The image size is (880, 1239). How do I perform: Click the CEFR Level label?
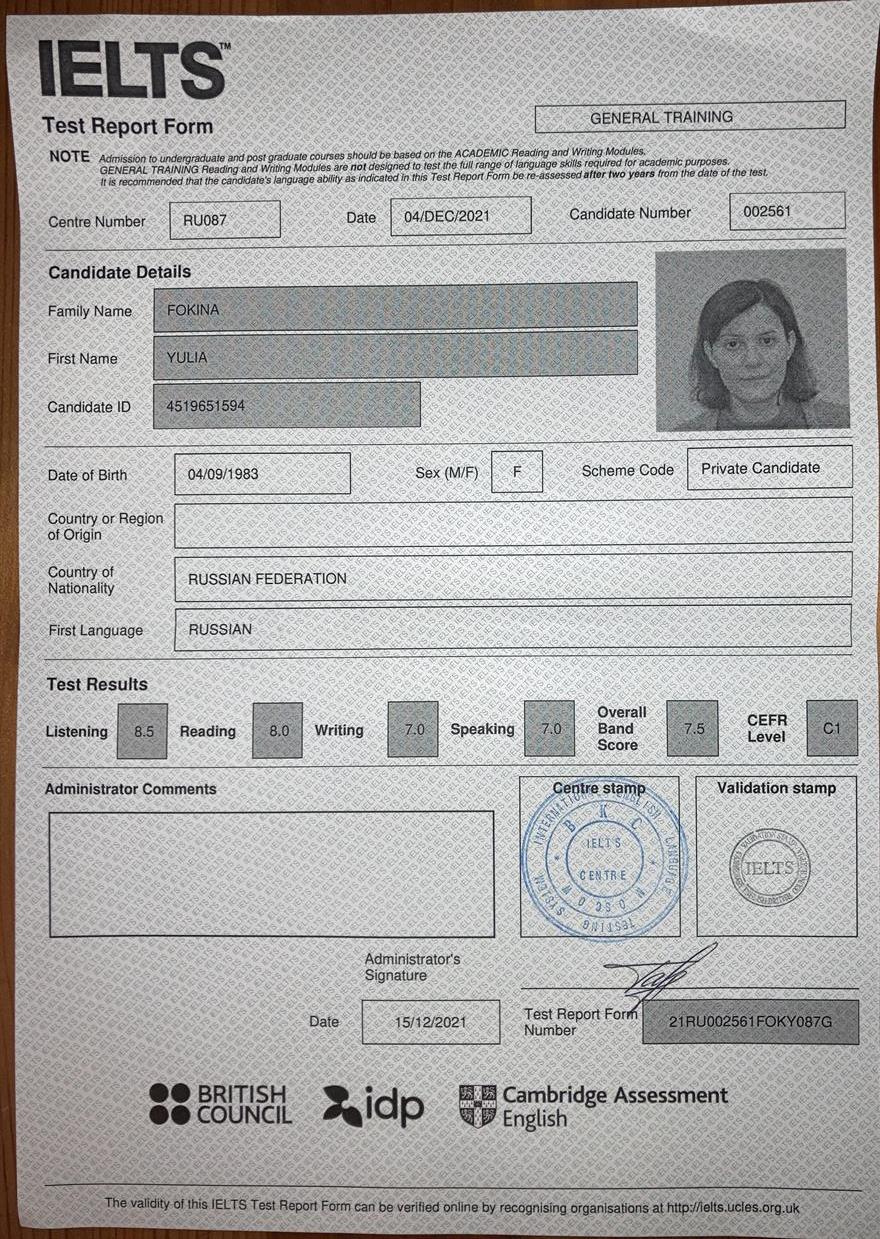(x=767, y=728)
